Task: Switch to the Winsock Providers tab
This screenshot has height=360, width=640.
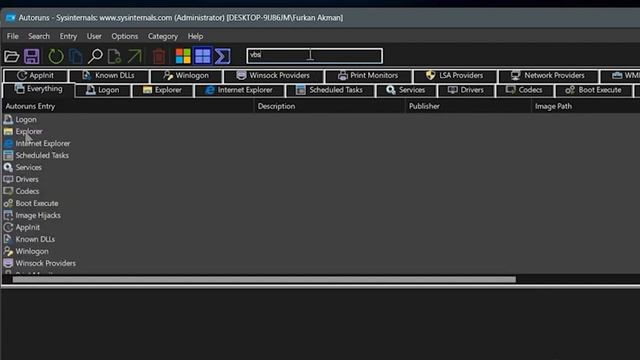Action: [273, 76]
